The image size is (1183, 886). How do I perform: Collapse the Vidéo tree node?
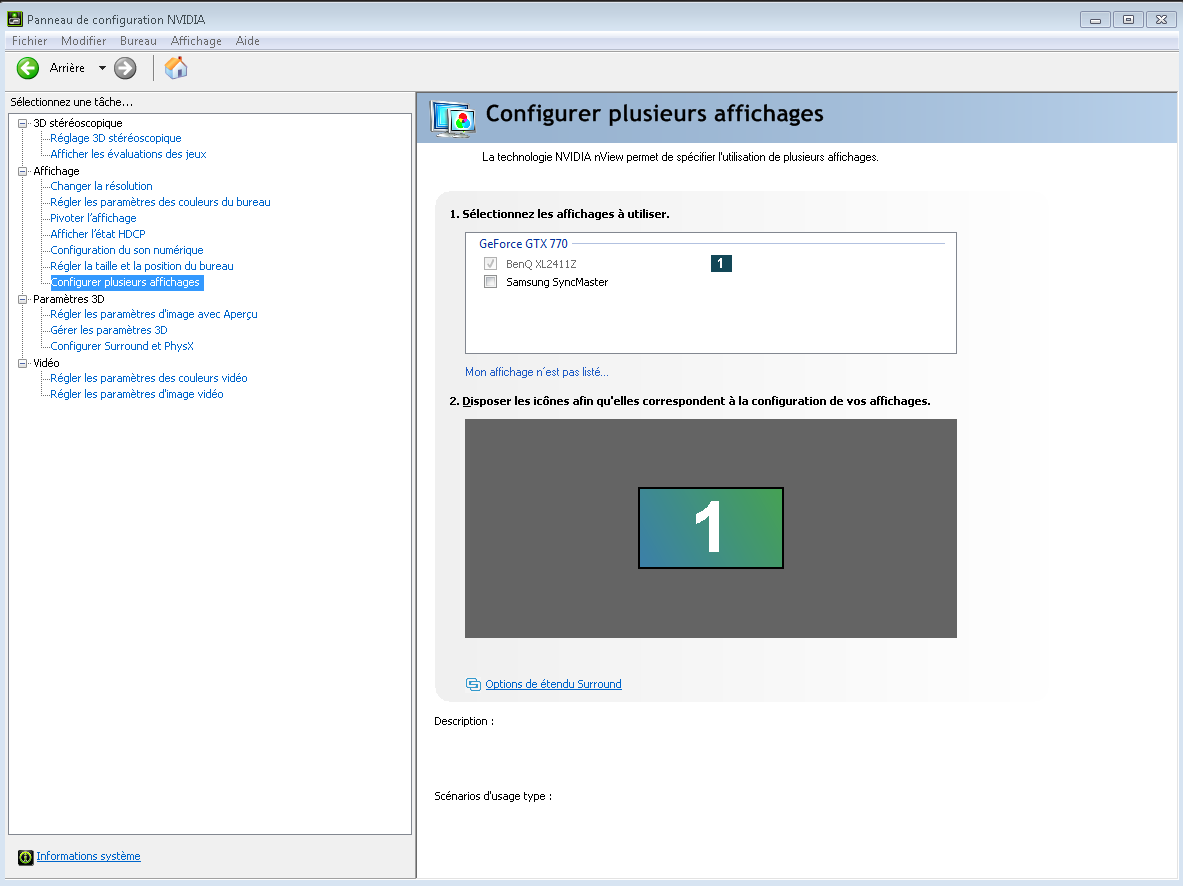tap(23, 363)
